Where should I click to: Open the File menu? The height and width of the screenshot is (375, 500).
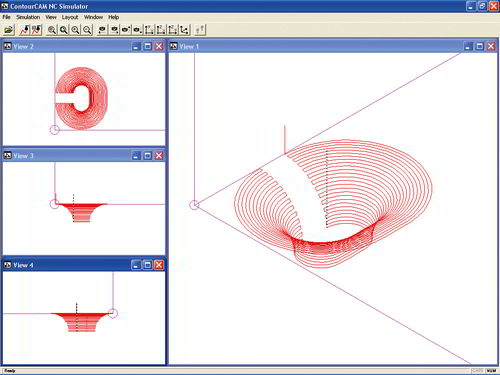click(x=6, y=17)
